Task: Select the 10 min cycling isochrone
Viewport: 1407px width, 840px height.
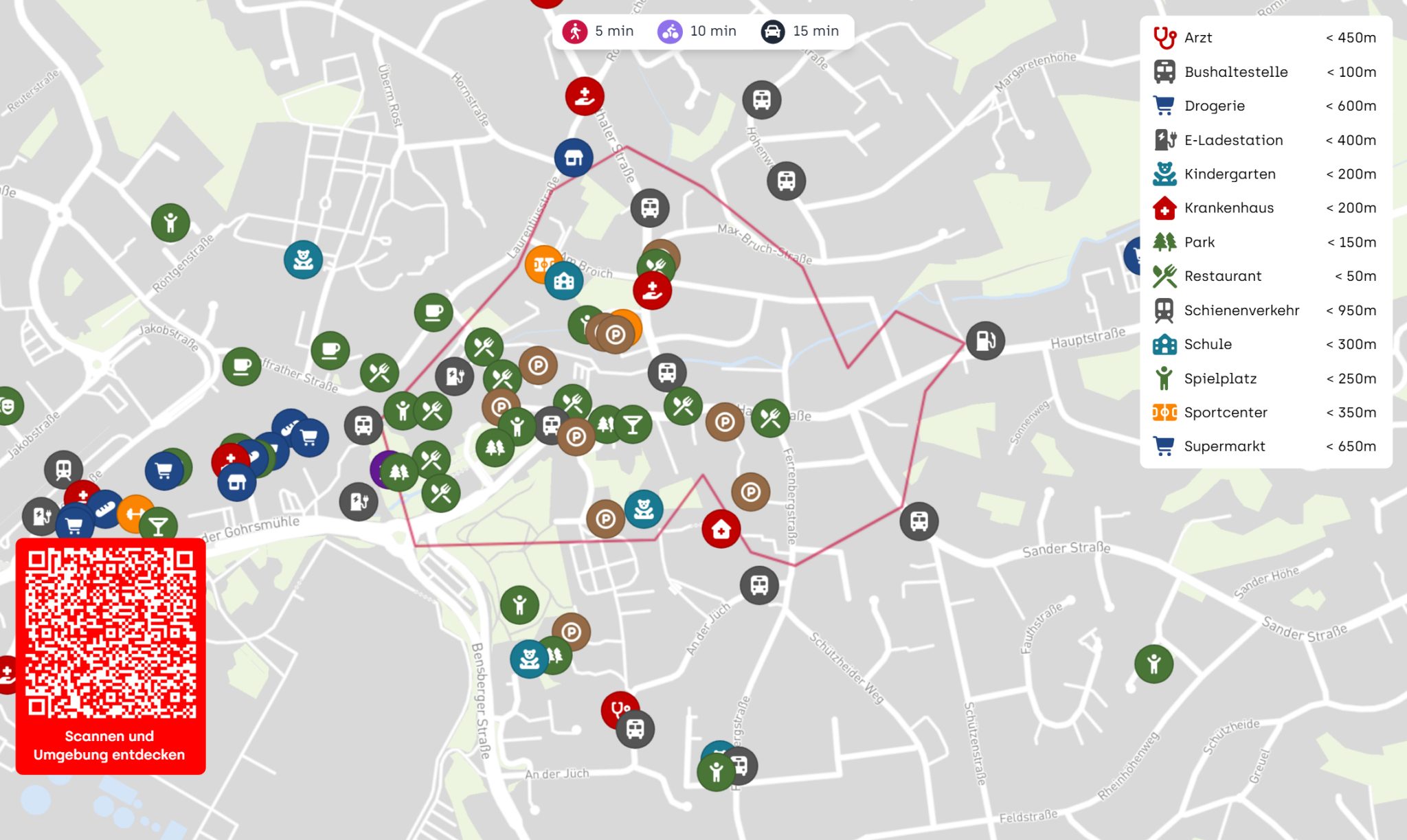Action: point(697,32)
